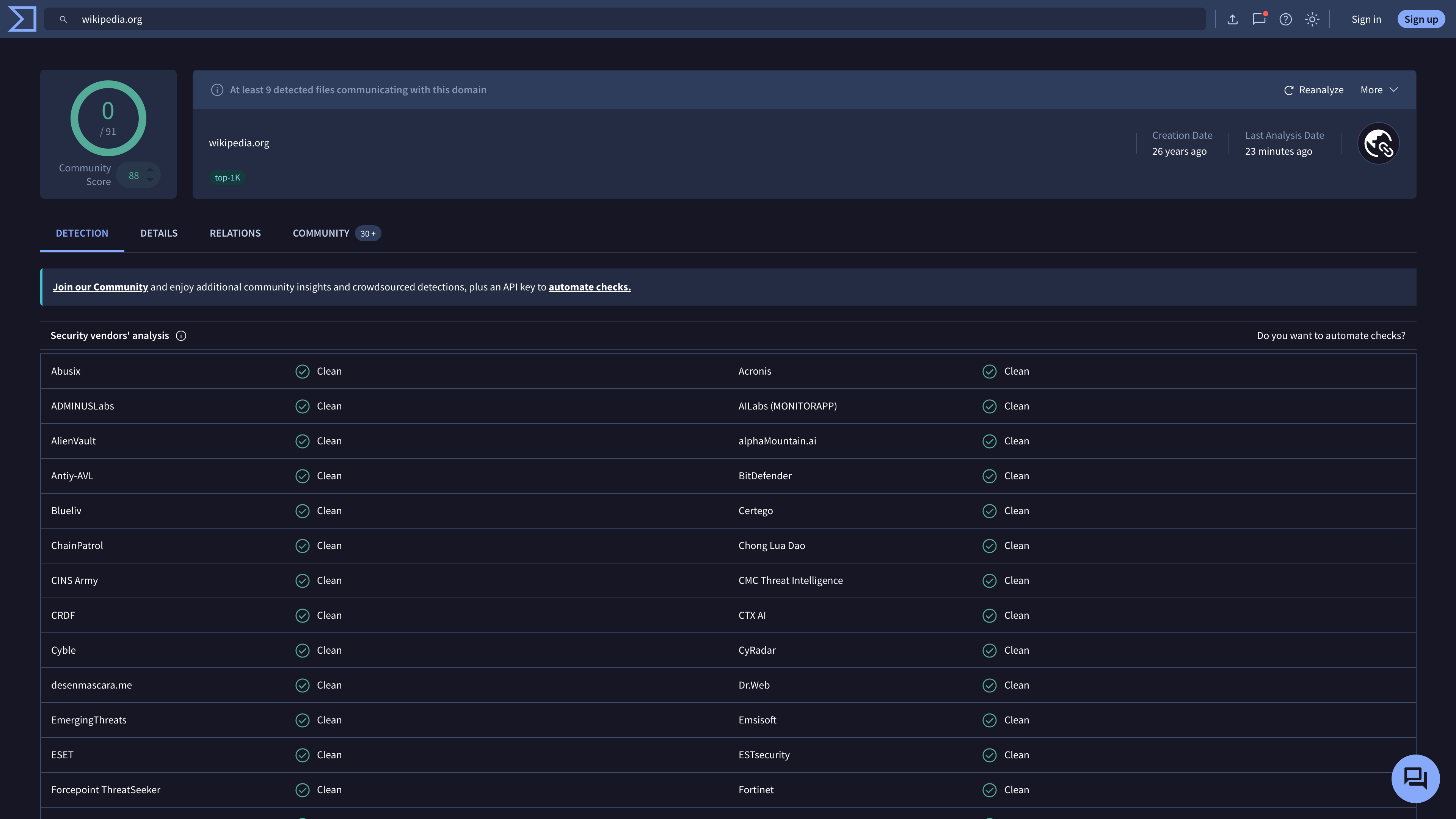Downvote the community score arrow

(151, 180)
